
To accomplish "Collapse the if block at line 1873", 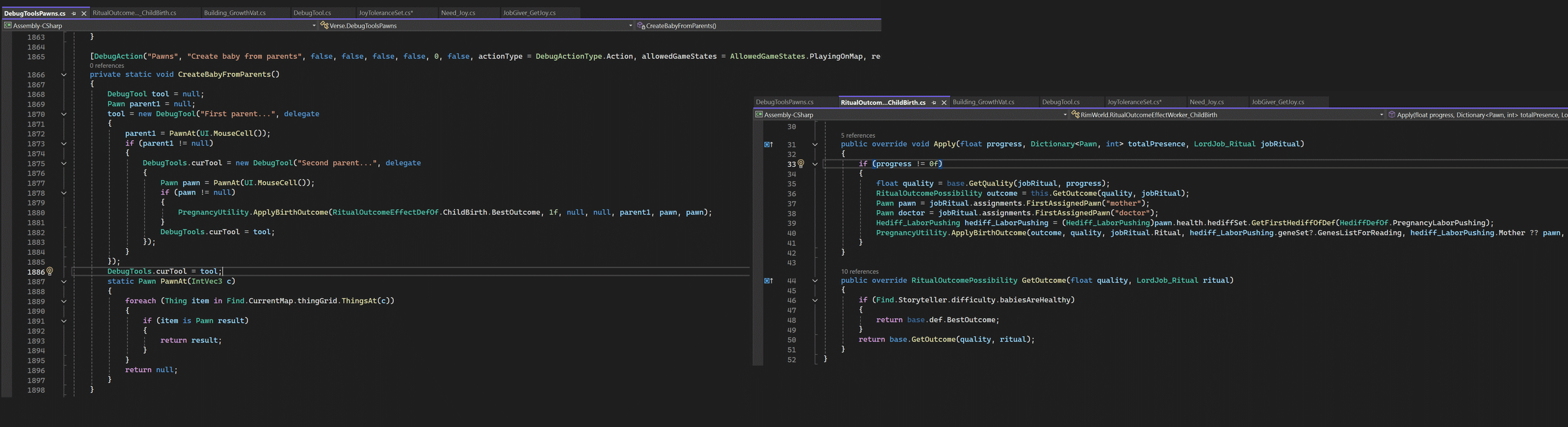I will (63, 144).
